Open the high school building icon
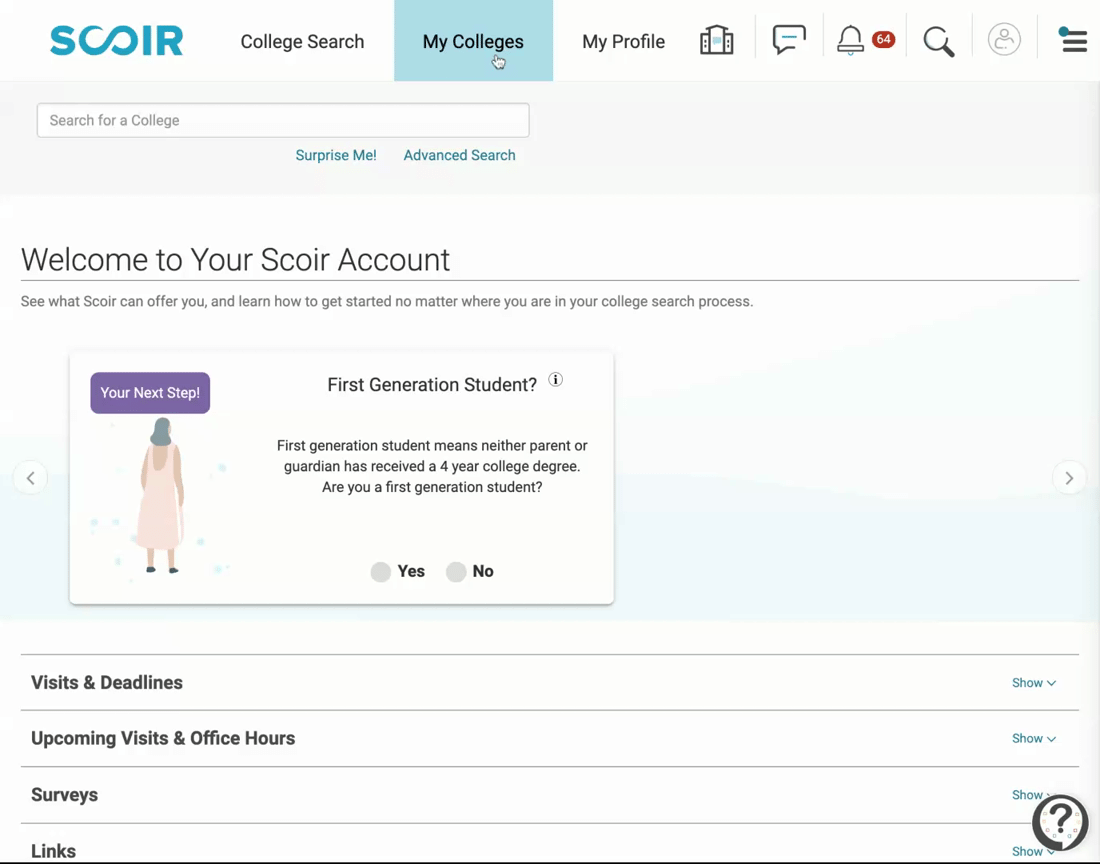Screen dimensions: 1100x864 pos(716,40)
